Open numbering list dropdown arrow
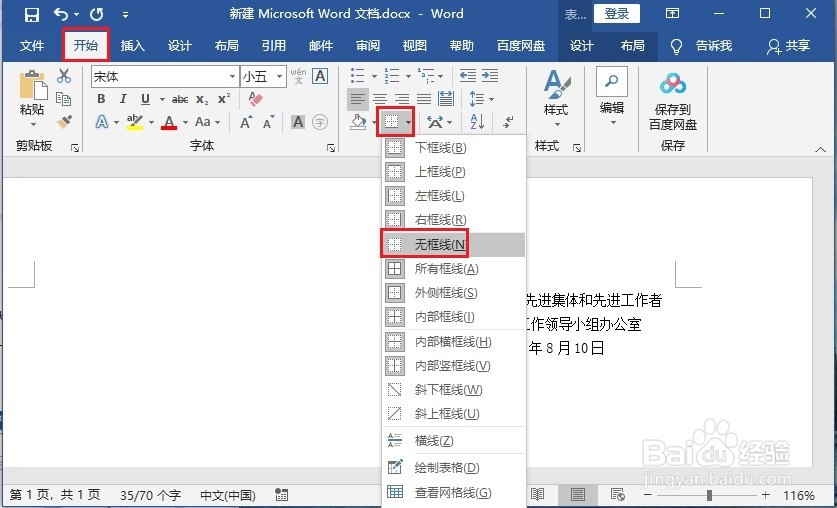The height and width of the screenshot is (508, 837). point(408,76)
